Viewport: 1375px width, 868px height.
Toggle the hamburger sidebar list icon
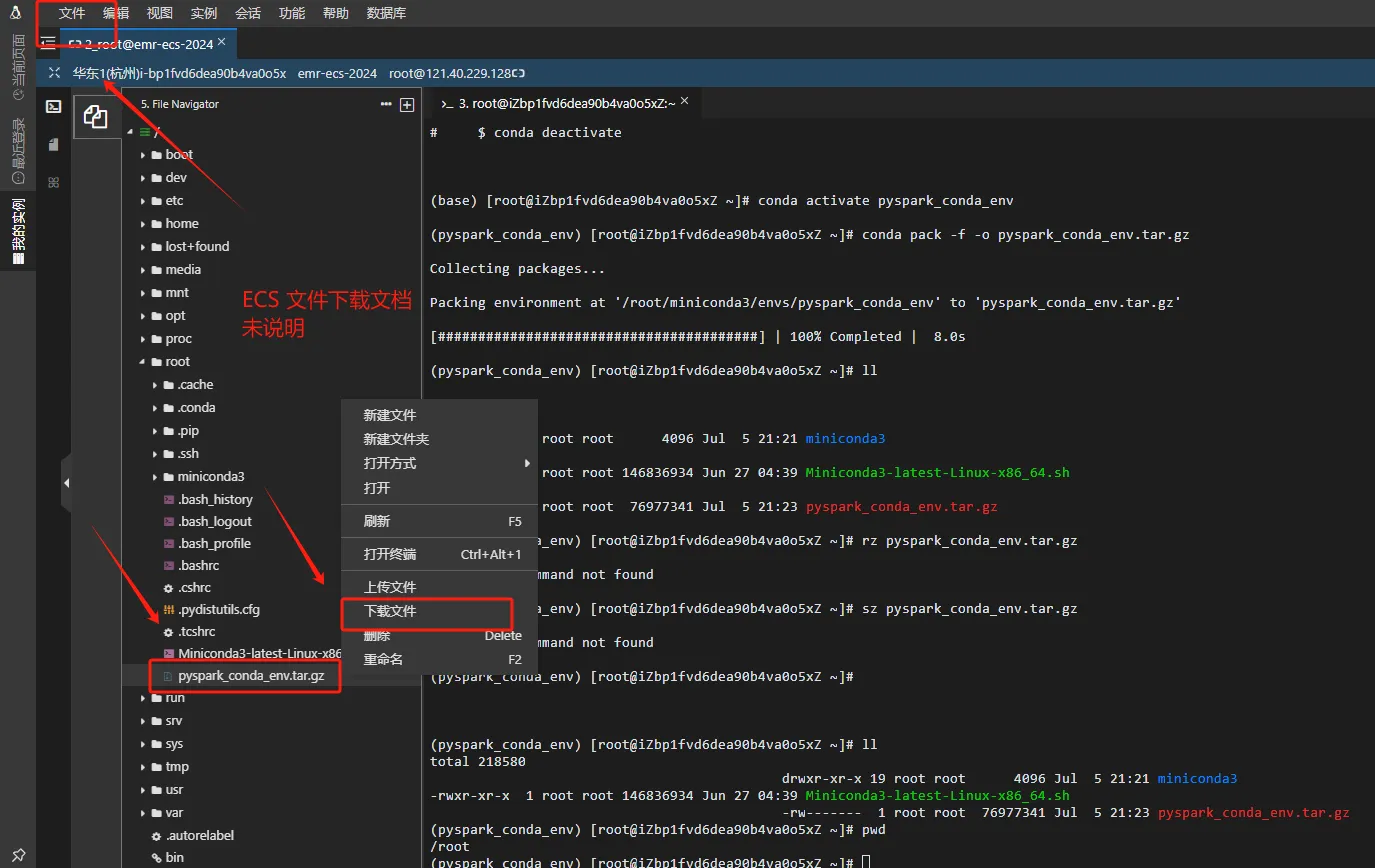[x=48, y=43]
